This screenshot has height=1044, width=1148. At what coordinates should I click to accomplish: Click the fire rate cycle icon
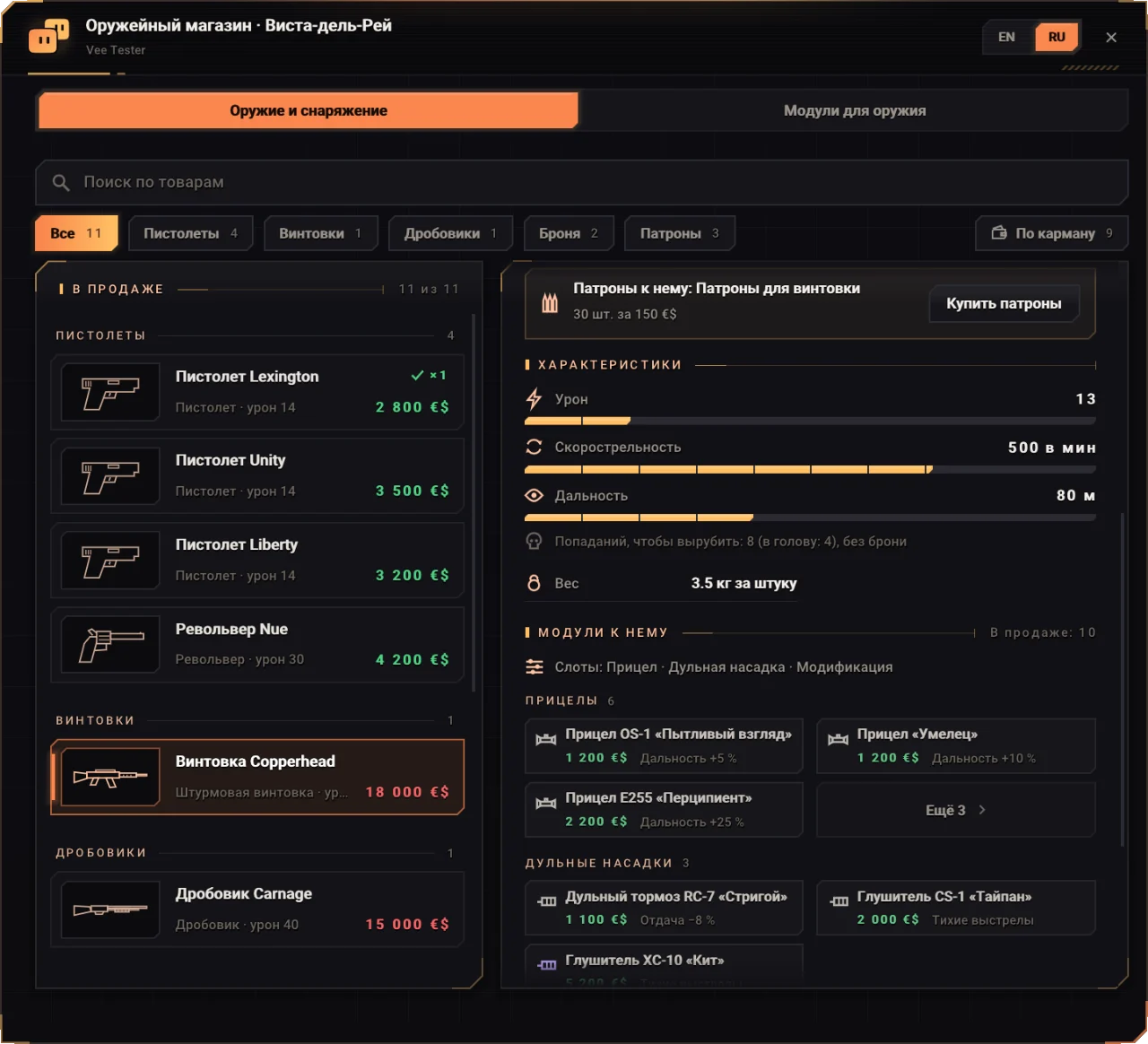(x=534, y=447)
